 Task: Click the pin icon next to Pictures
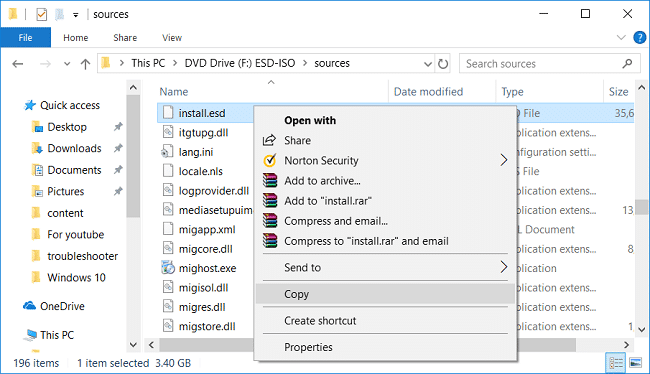[118, 191]
